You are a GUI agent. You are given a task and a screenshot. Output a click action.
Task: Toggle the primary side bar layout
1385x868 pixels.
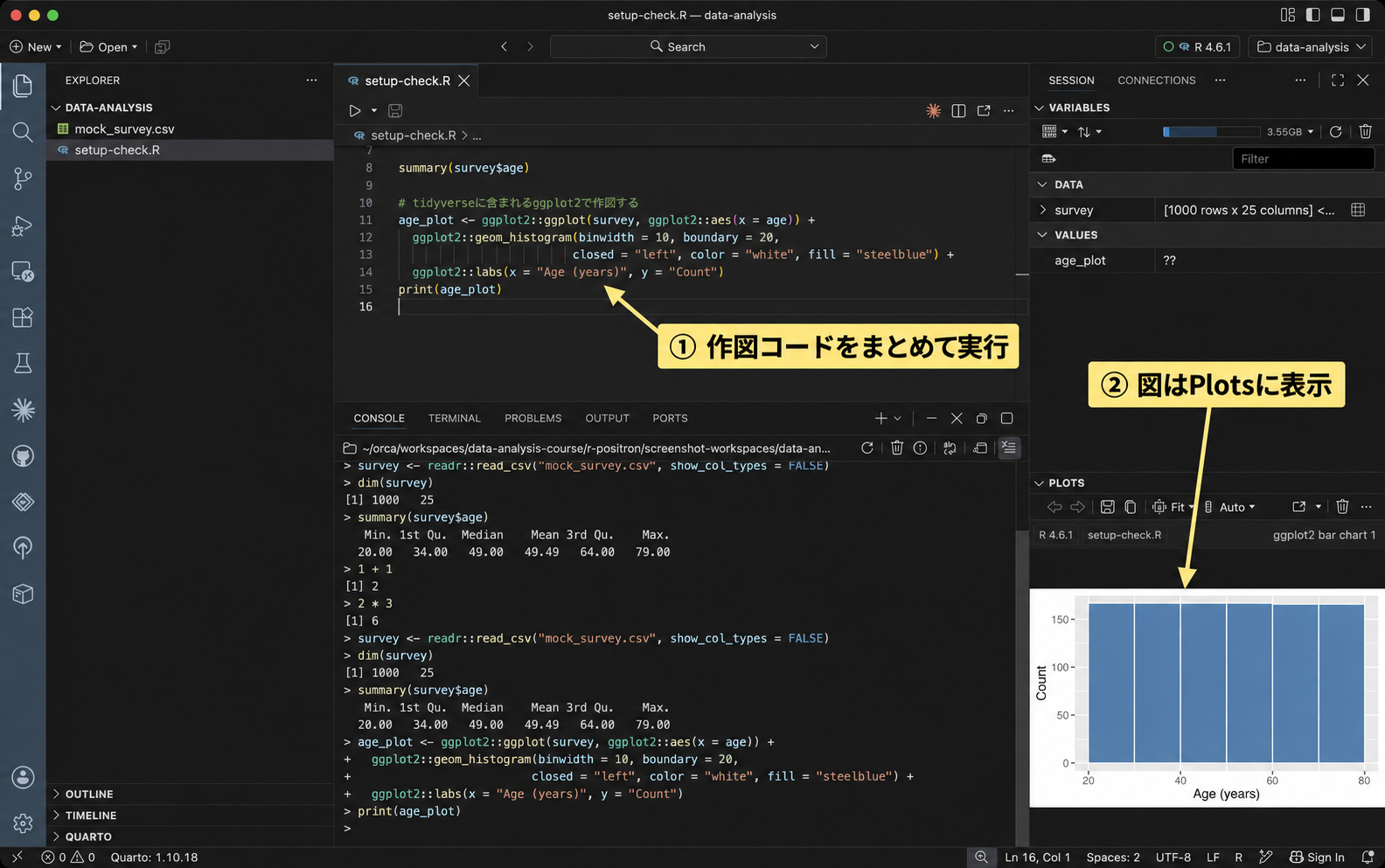1312,15
